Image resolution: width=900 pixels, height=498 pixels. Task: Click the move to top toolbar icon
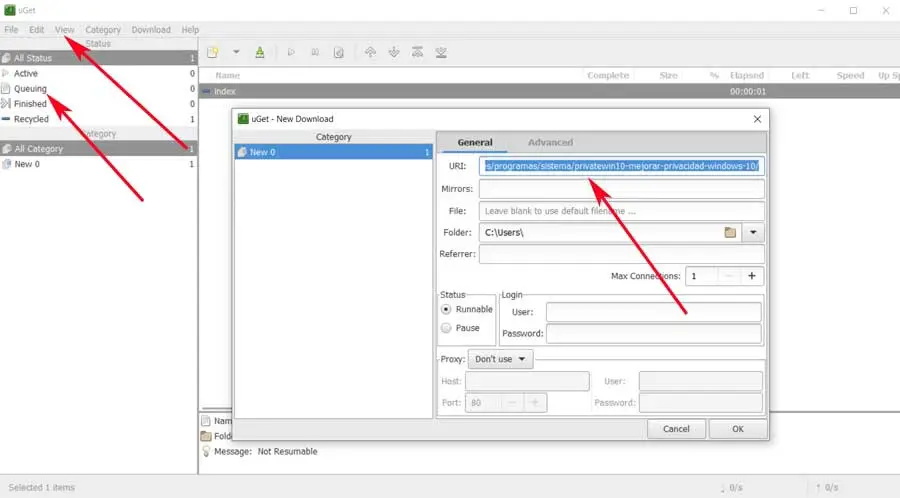(417, 52)
